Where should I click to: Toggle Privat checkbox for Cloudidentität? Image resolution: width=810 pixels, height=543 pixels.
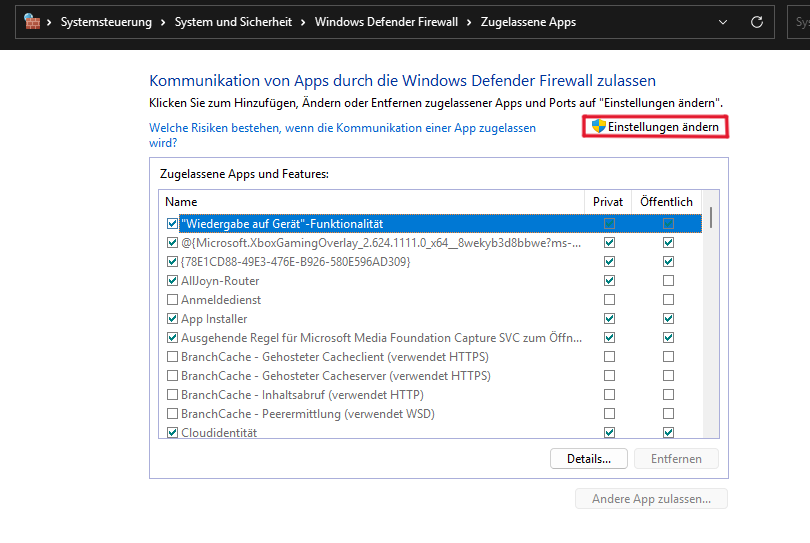[610, 432]
